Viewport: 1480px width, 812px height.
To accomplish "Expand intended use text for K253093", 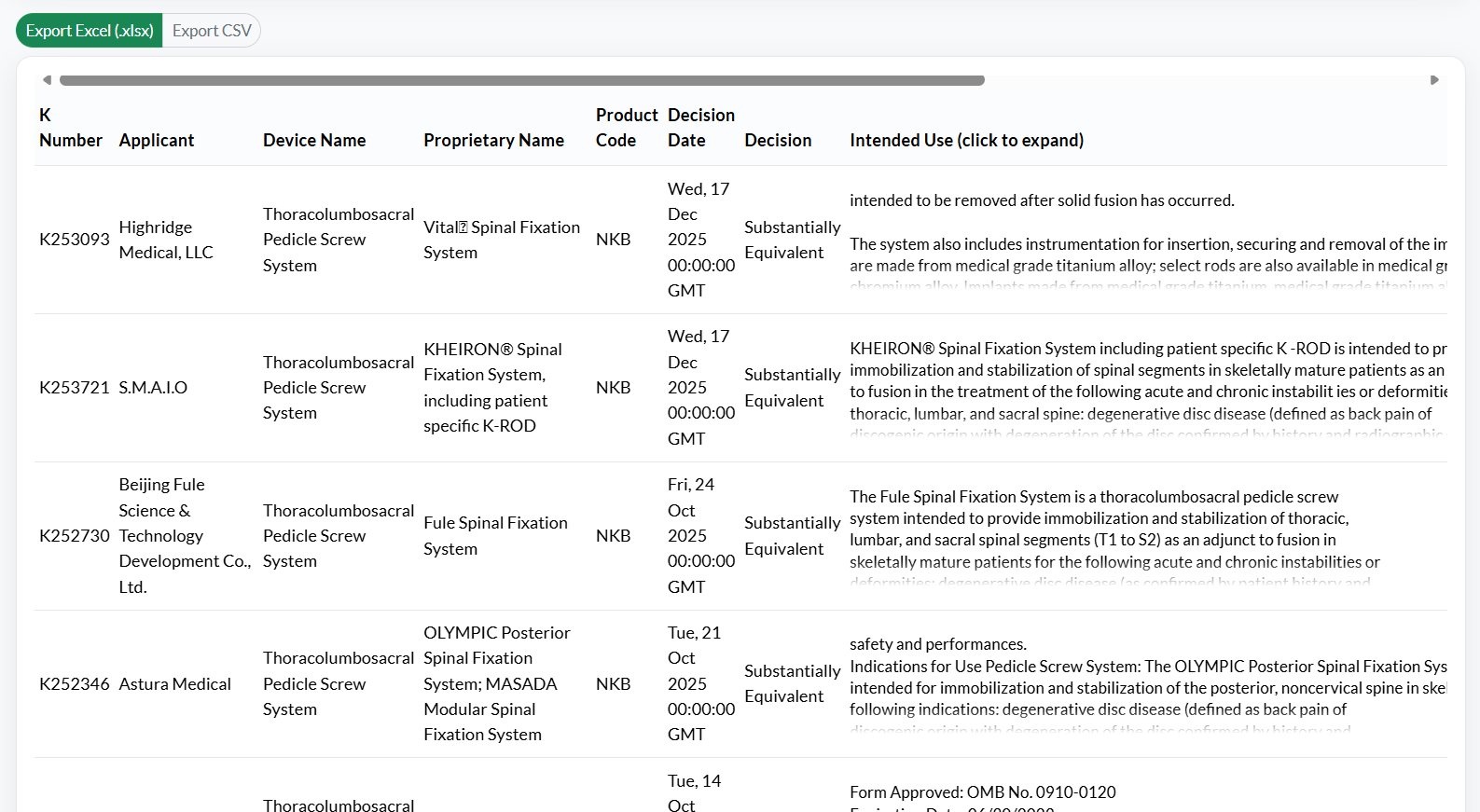I will 1148,240.
